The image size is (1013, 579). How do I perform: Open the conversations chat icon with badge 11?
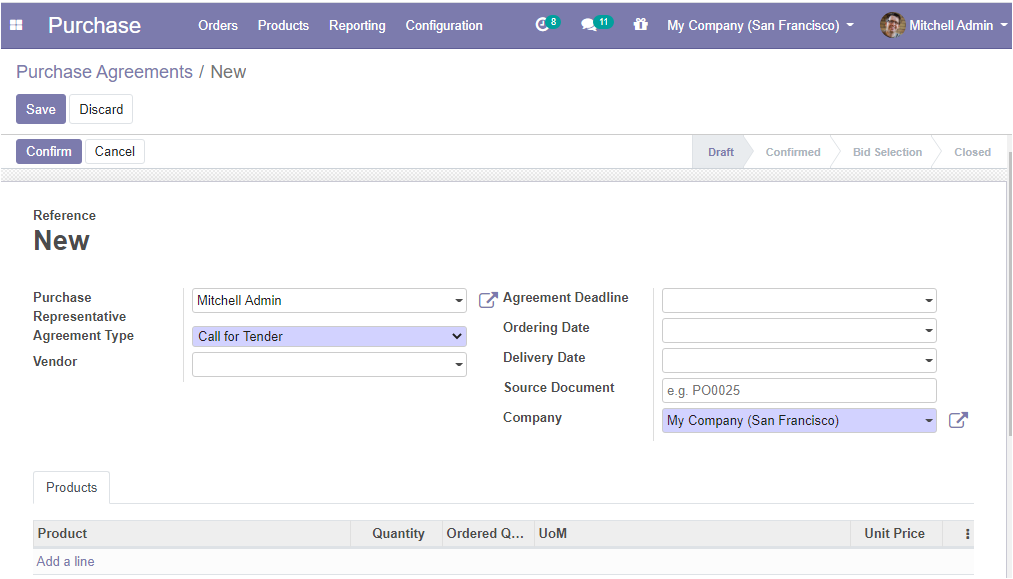tap(595, 25)
